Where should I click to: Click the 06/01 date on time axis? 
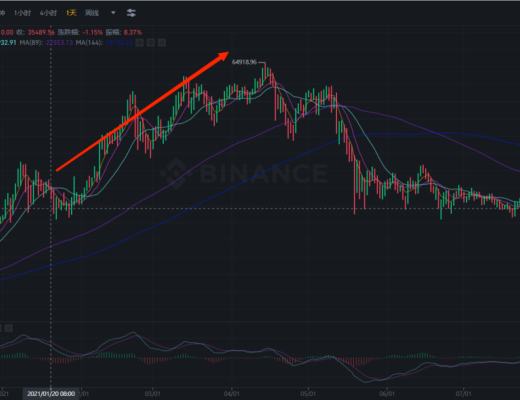[x=387, y=394]
